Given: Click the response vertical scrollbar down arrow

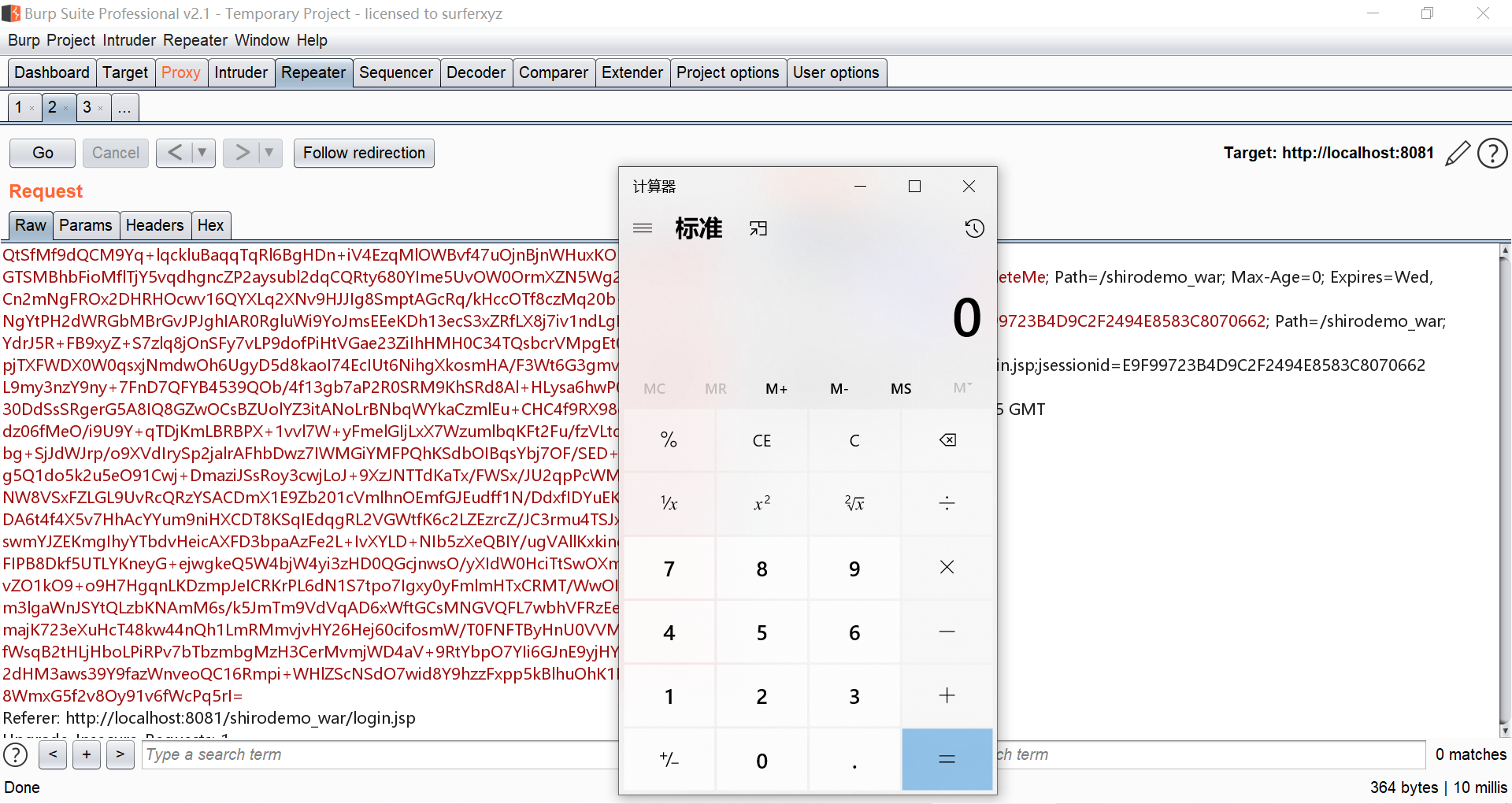Looking at the screenshot, I should pyautogui.click(x=1505, y=730).
